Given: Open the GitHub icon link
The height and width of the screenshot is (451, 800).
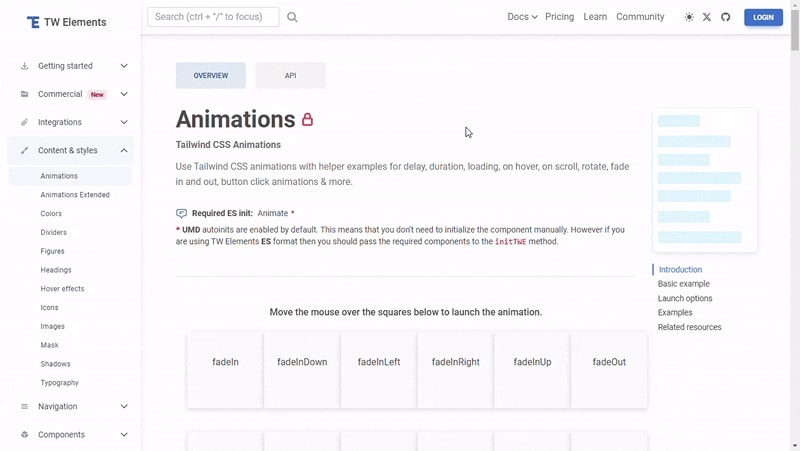Looking at the screenshot, I should click(x=726, y=17).
